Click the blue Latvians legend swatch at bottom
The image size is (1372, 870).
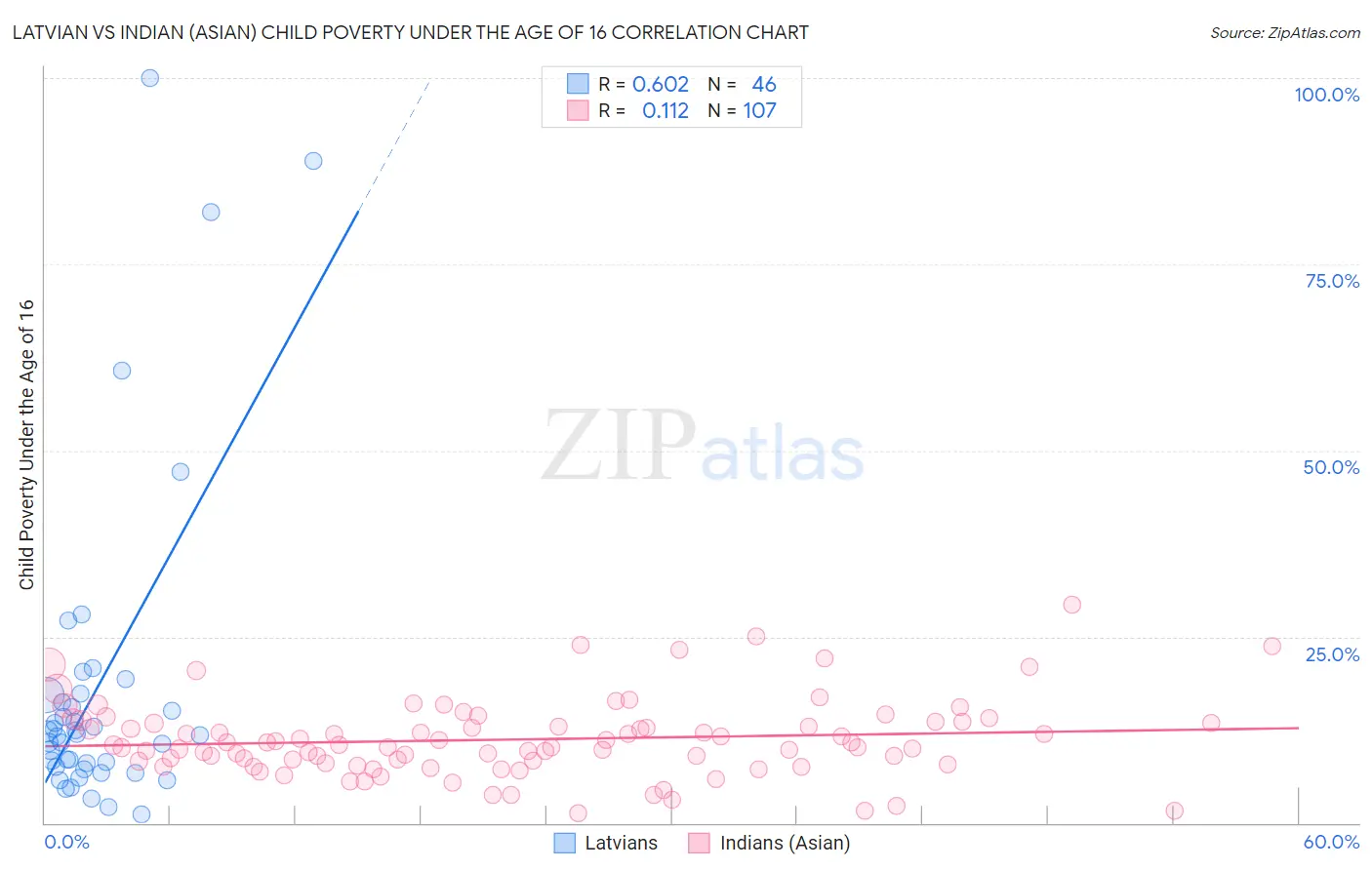[x=564, y=843]
